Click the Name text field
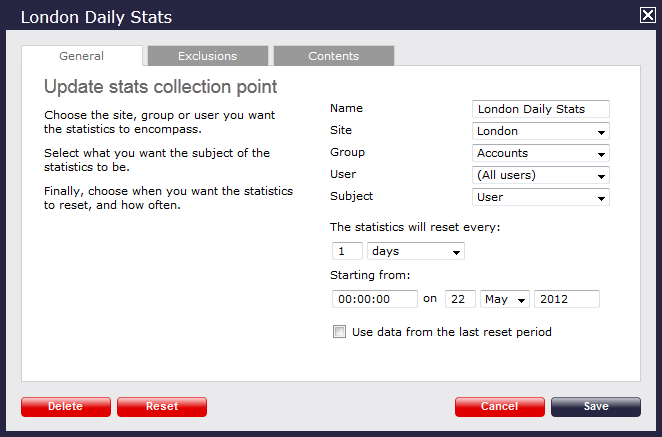The image size is (662, 437). tap(540, 109)
